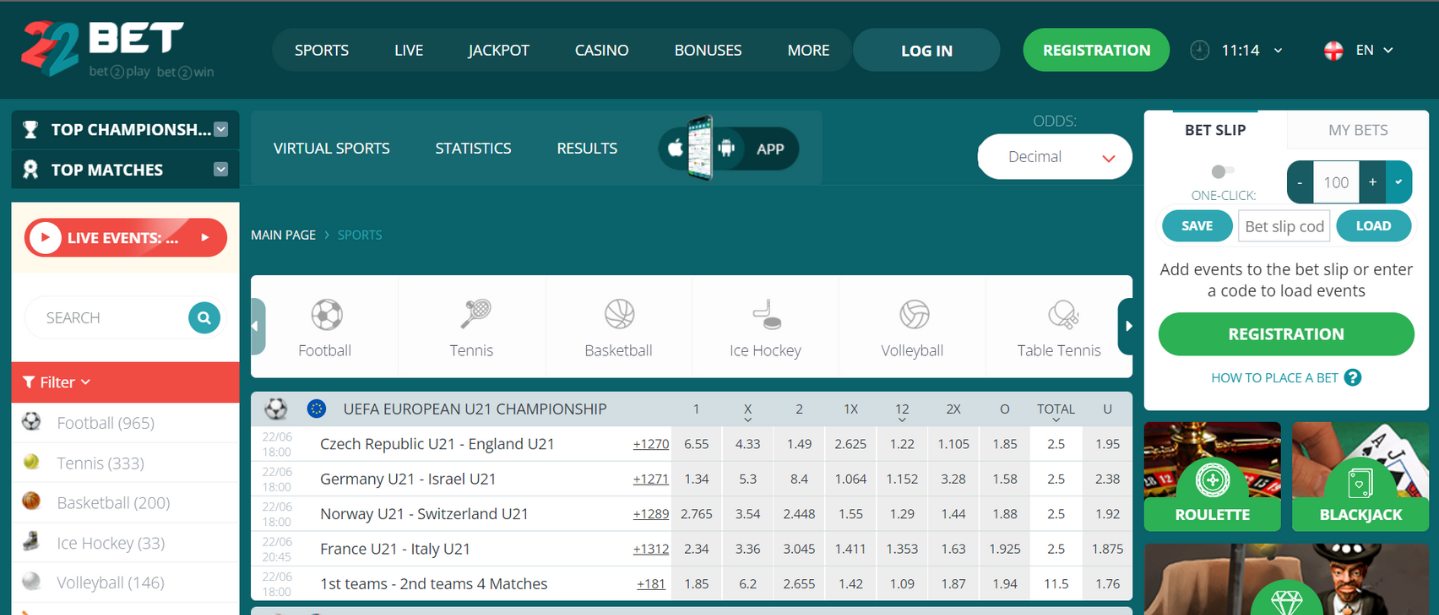This screenshot has width=1439, height=615.
Task: Open the time zone dropdown next to 11:14
Action: coord(1278,50)
